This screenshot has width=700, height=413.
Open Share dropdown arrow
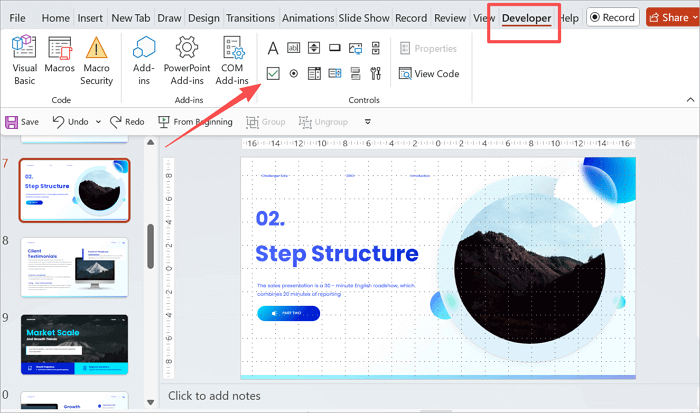tap(695, 17)
